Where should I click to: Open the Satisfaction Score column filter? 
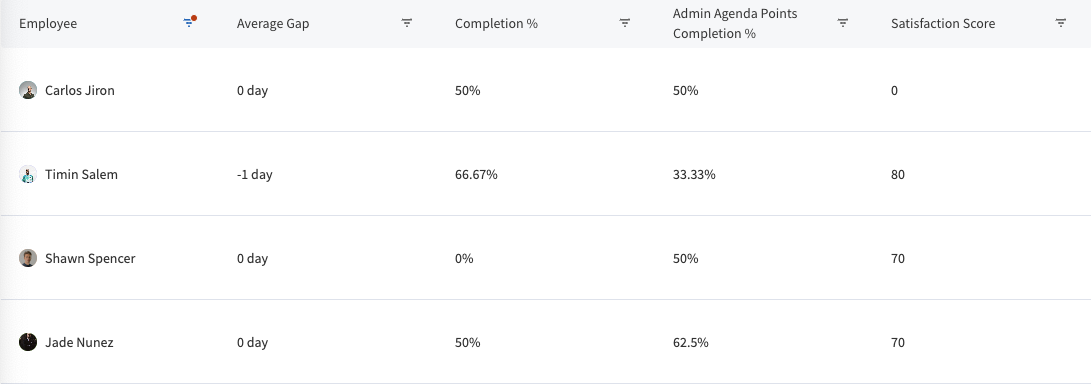pyautogui.click(x=1060, y=23)
